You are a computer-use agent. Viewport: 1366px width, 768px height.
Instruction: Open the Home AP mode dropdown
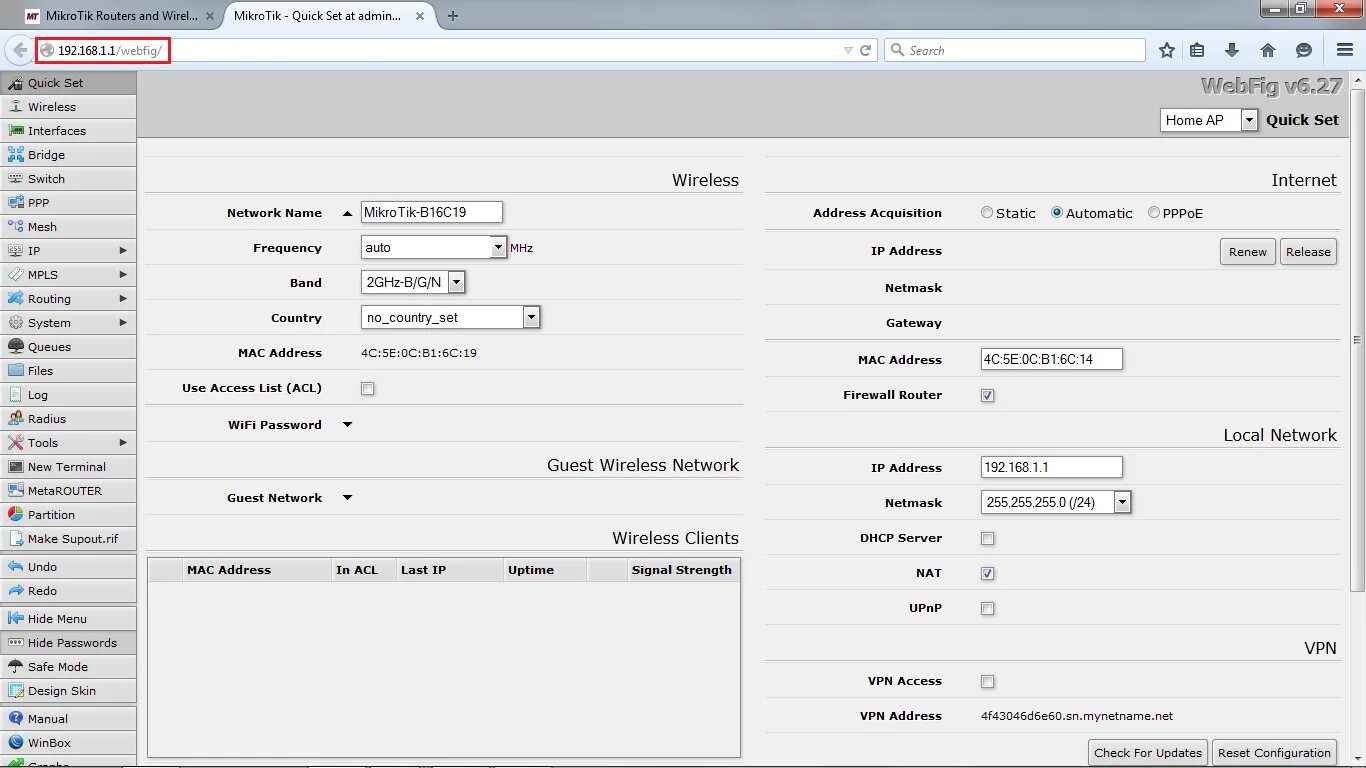pyautogui.click(x=1249, y=120)
